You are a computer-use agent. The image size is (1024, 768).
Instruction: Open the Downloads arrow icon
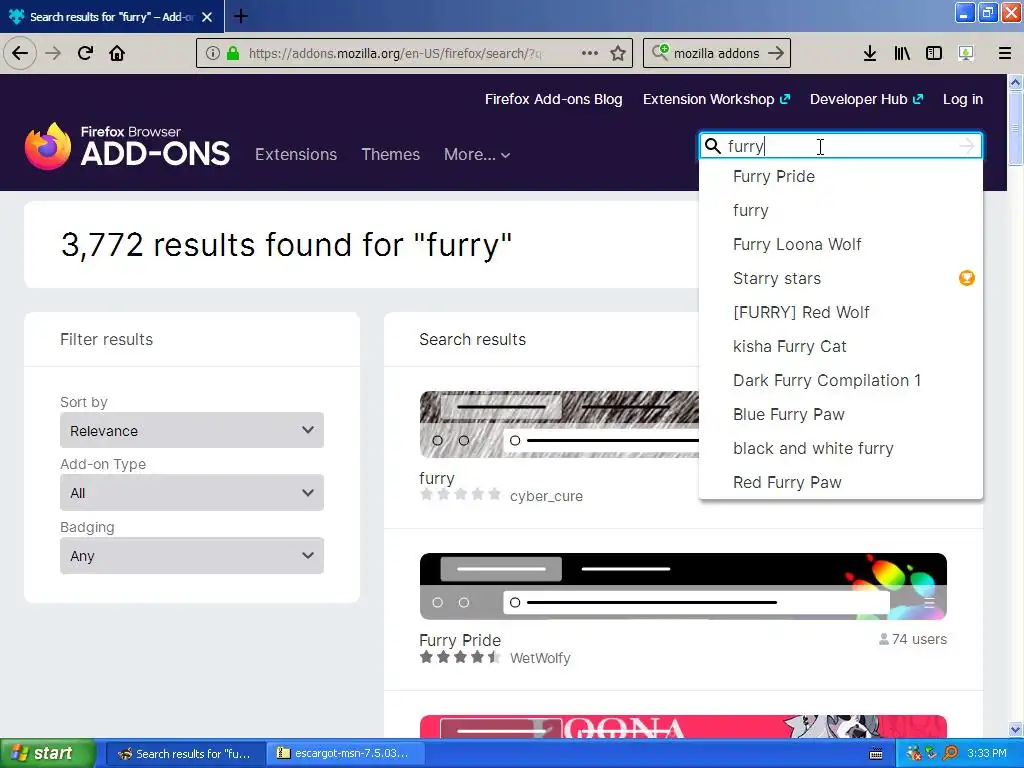coord(869,53)
